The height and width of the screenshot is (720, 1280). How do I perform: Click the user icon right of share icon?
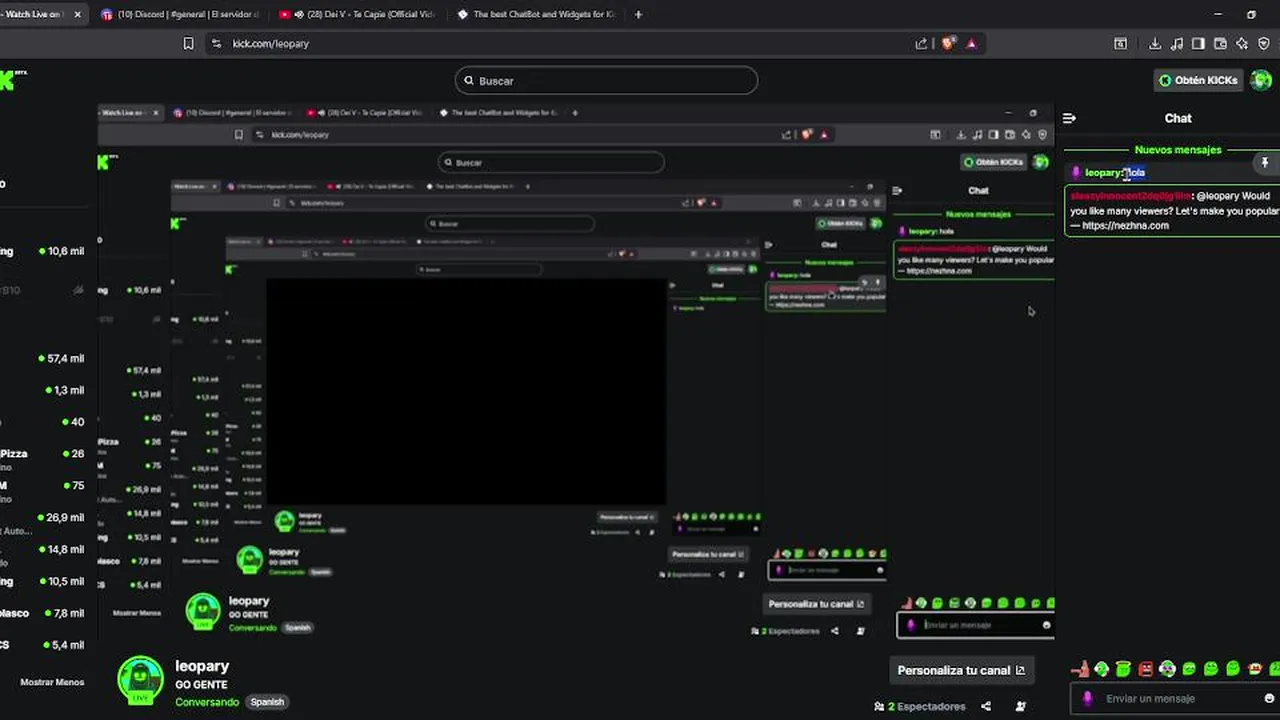click(x=1020, y=706)
